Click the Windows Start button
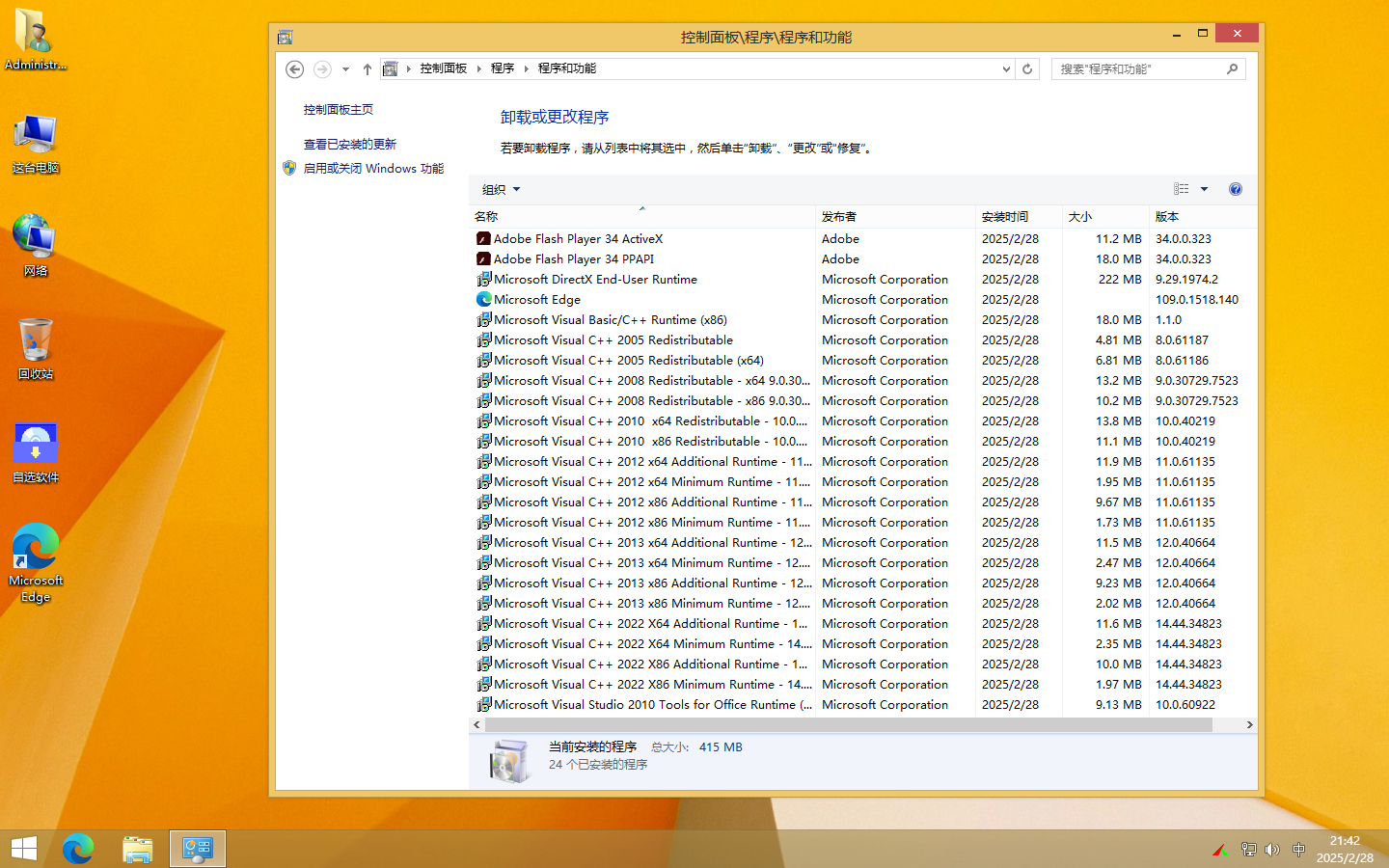1389x868 pixels. [24, 849]
